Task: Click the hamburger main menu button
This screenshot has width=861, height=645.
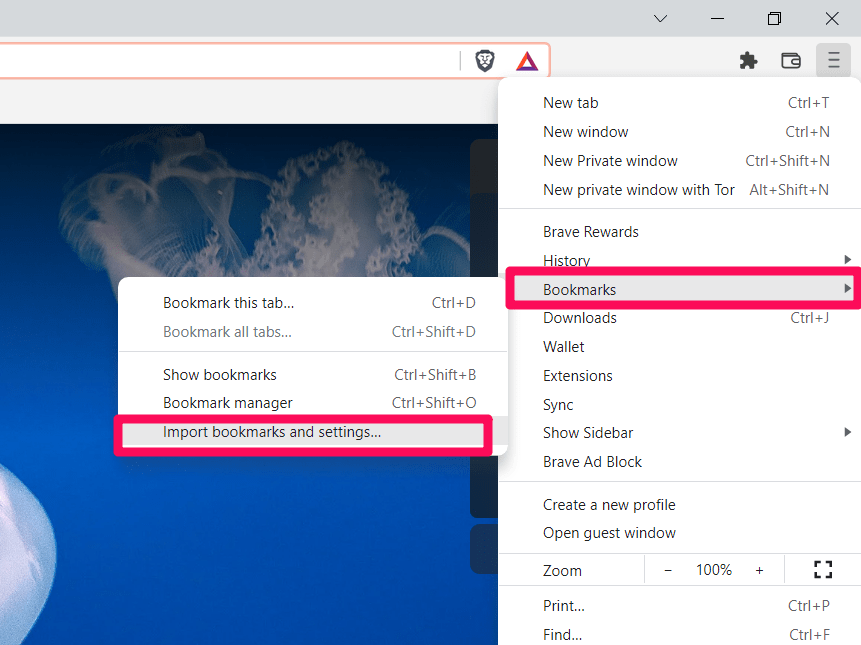Action: pyautogui.click(x=834, y=60)
